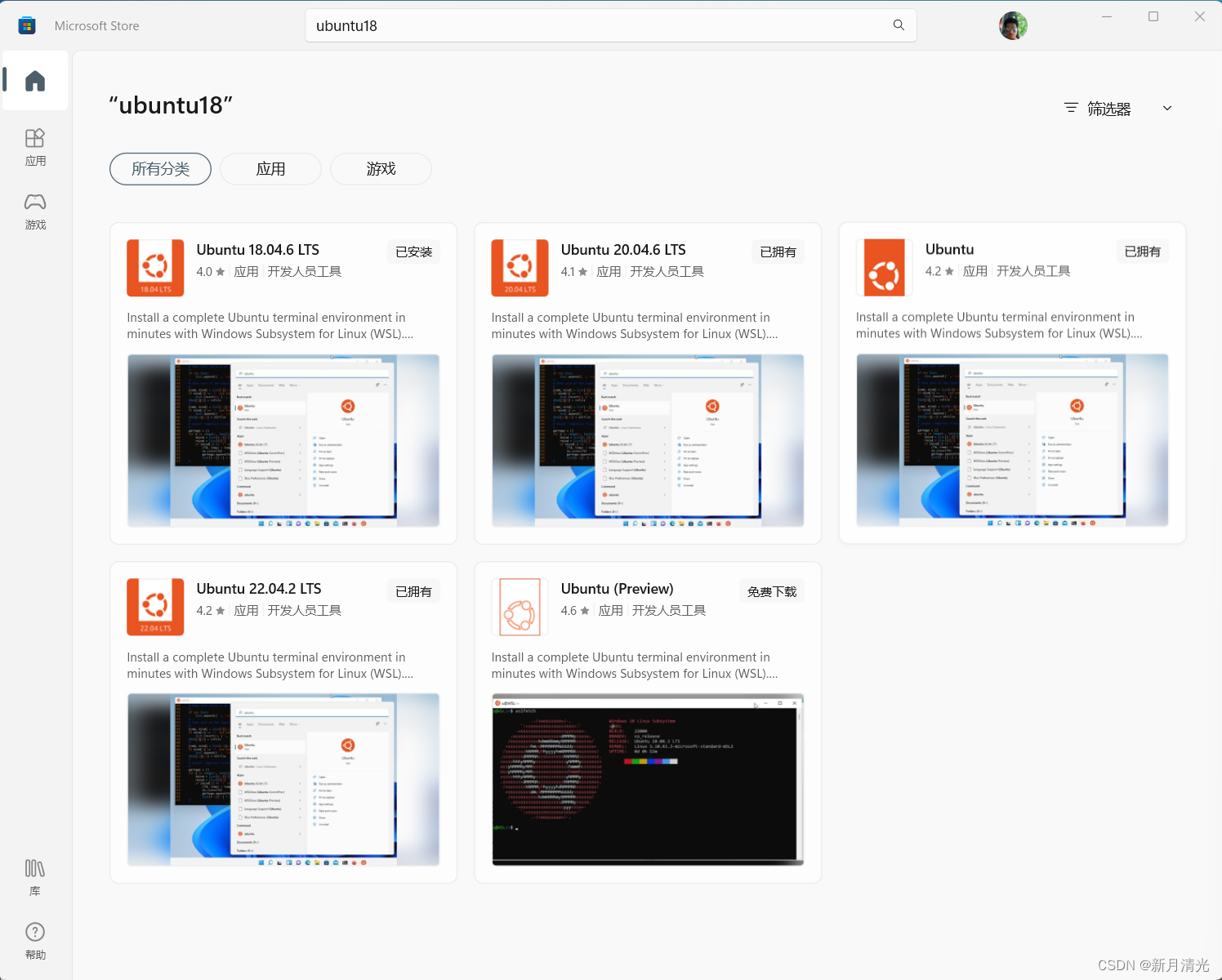Screen dimensions: 1222x980
Task: Click the Ubuntu 18.04.6 LTS app icon
Action: (155, 268)
